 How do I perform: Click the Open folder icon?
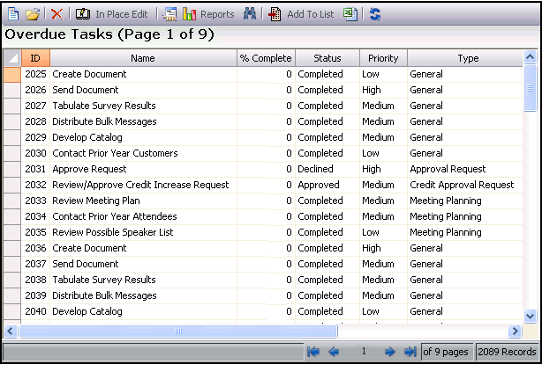pos(33,14)
